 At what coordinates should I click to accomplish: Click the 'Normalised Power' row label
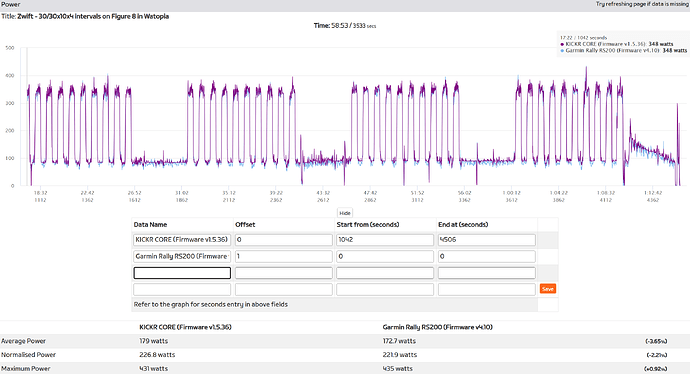pos(29,355)
